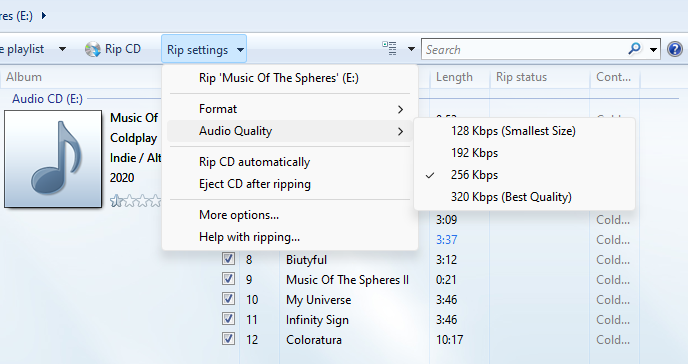Open View options dropdown arrow
Viewport: 688px width, 364px height.
tap(411, 49)
